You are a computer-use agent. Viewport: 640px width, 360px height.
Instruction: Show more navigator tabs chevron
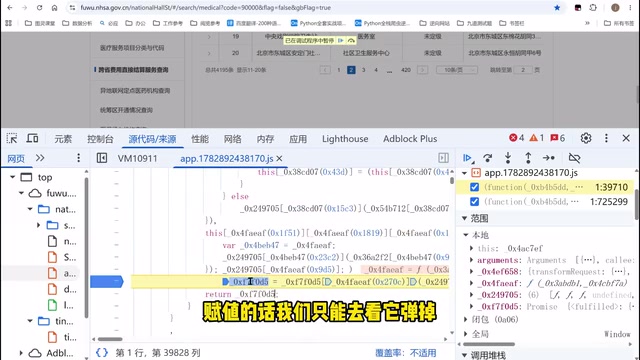(40, 158)
